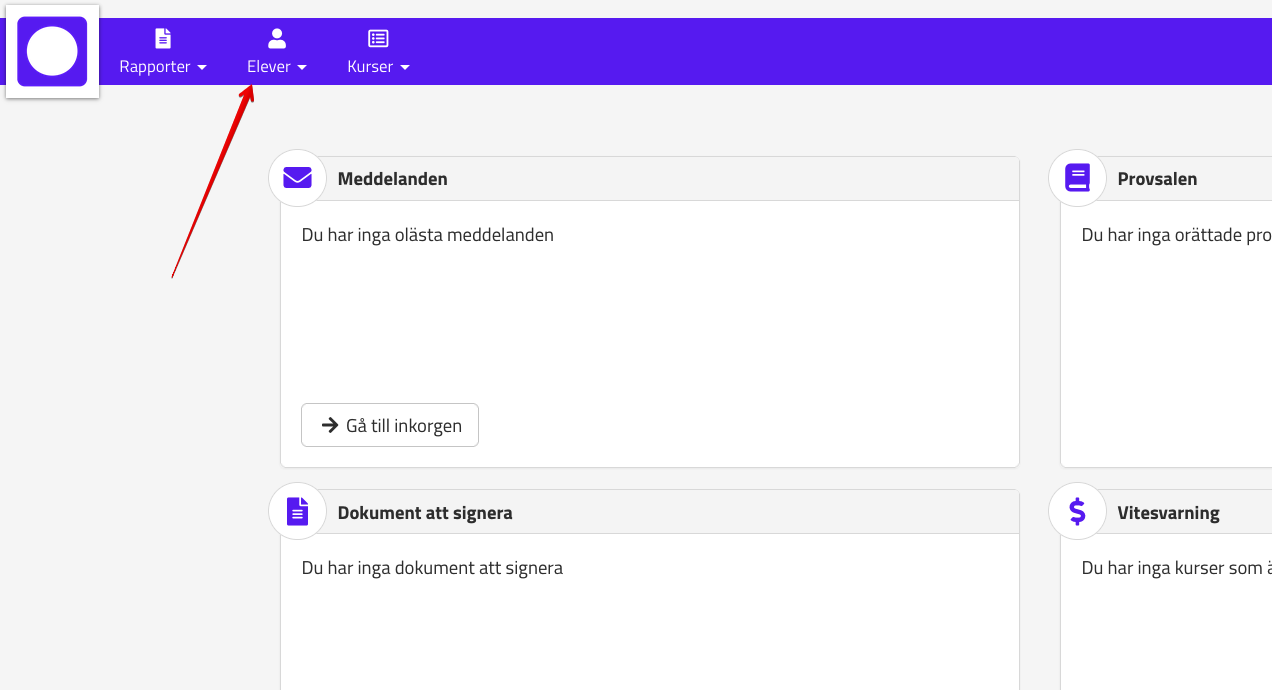Click the round white logo in the navbar
Image resolution: width=1272 pixels, height=690 pixels.
coord(52,52)
